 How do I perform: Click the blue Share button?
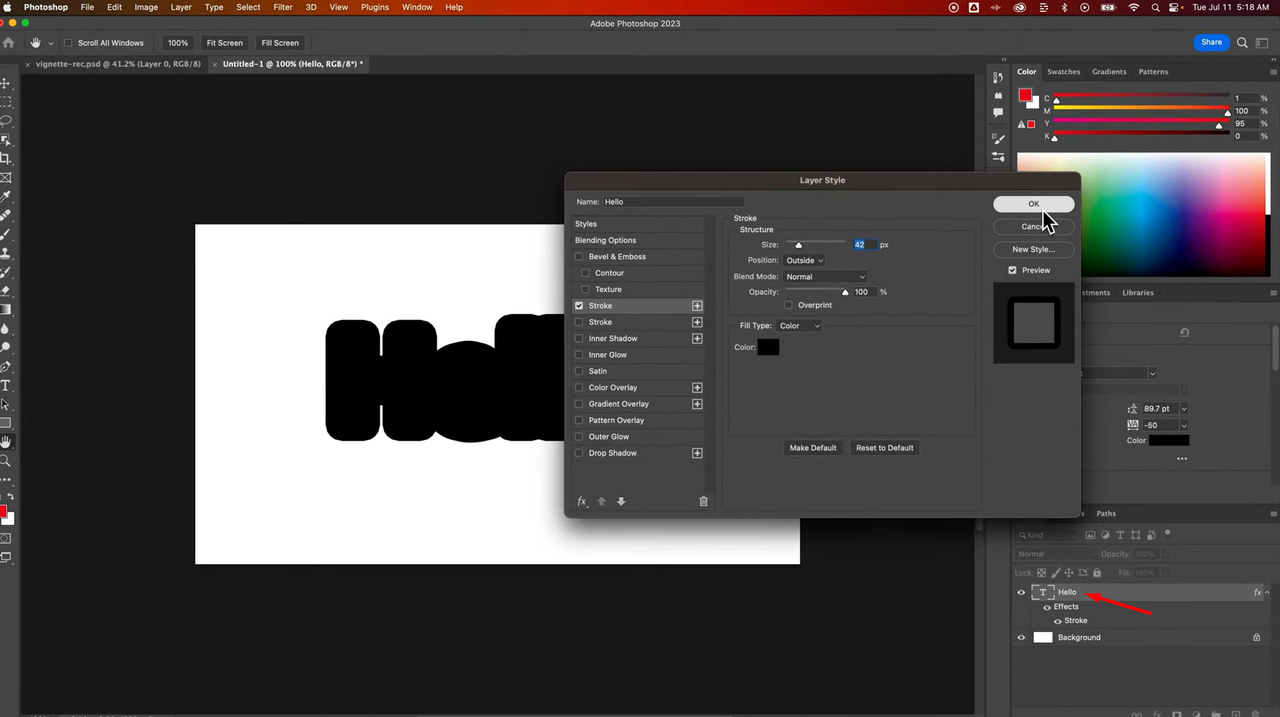[x=1211, y=43]
